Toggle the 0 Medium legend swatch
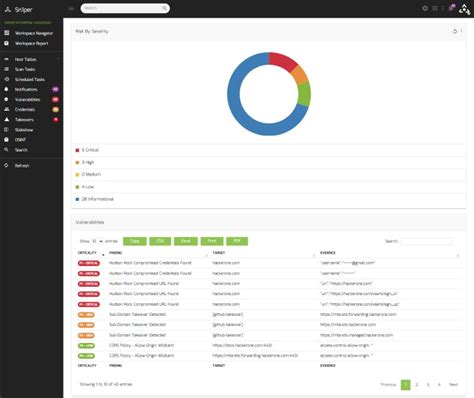Viewport: 474px width, 398px height. (77, 175)
